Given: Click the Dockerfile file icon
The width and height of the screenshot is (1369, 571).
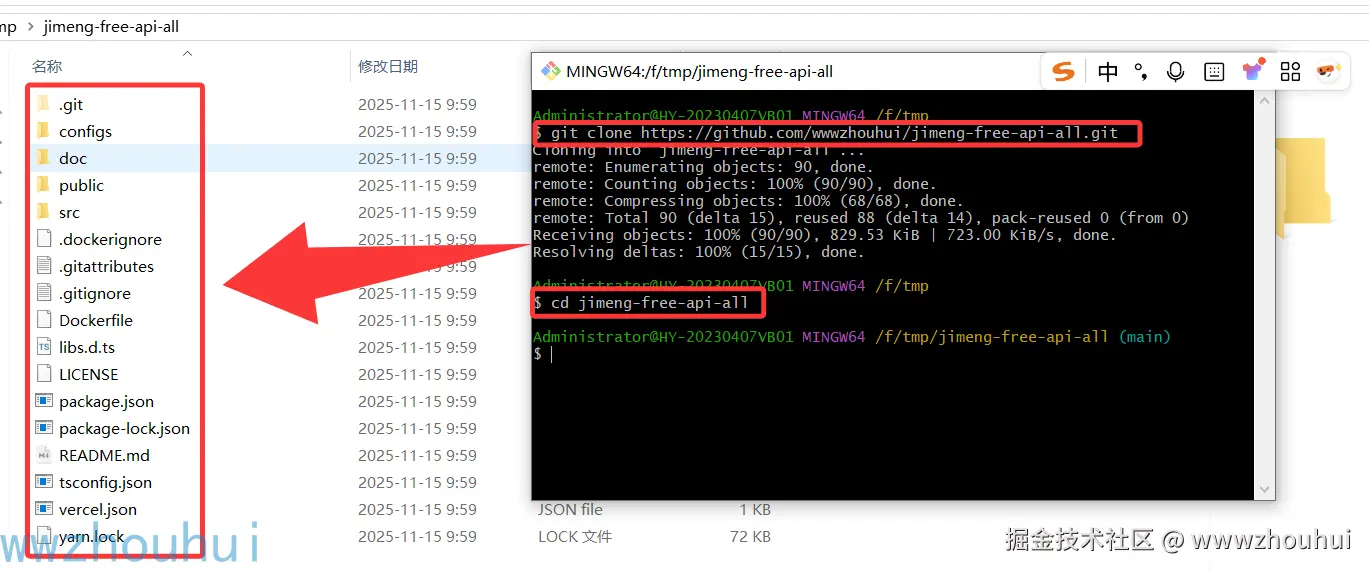Looking at the screenshot, I should pos(43,320).
